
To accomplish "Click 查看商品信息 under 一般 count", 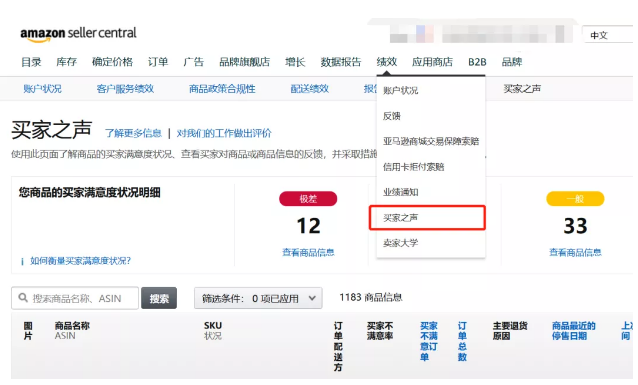I will click(x=575, y=253).
